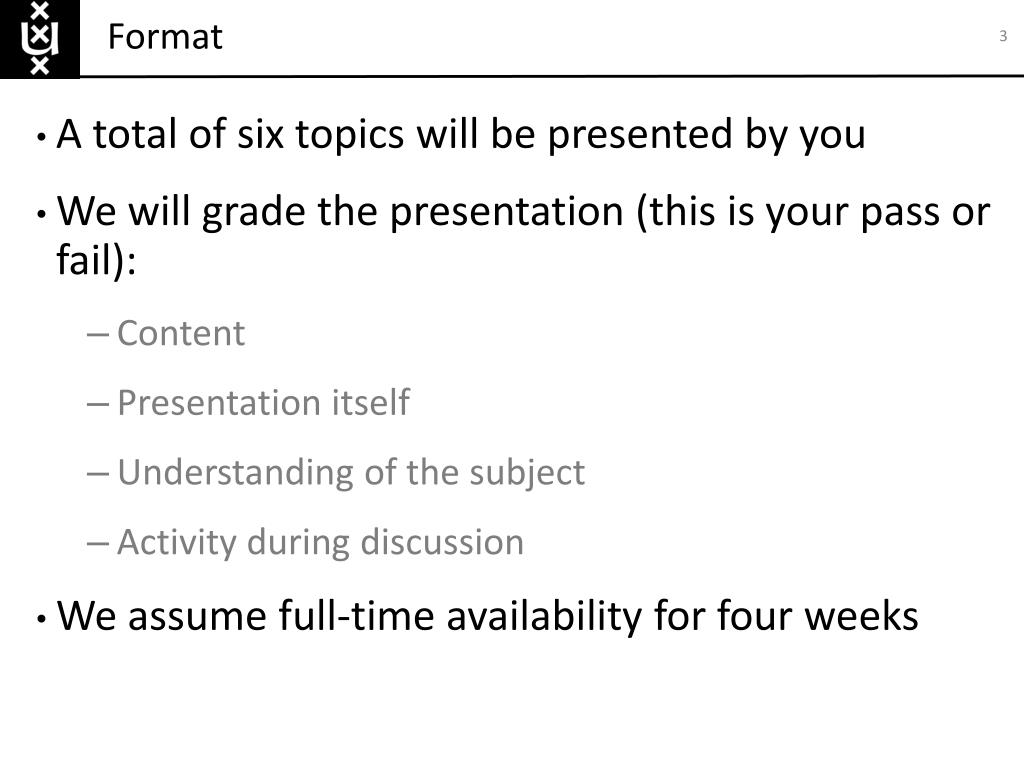
Task: Click the dash before 'Content'
Action: tap(97, 336)
